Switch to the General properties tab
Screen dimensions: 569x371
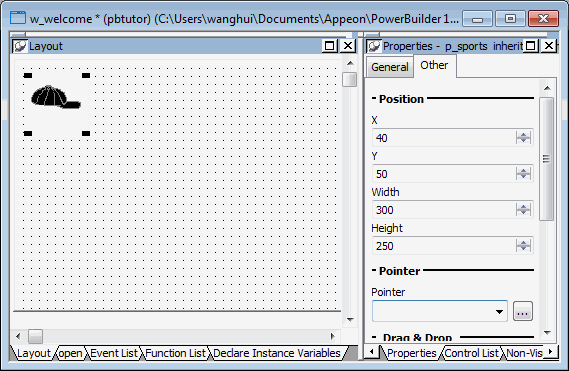tap(390, 67)
